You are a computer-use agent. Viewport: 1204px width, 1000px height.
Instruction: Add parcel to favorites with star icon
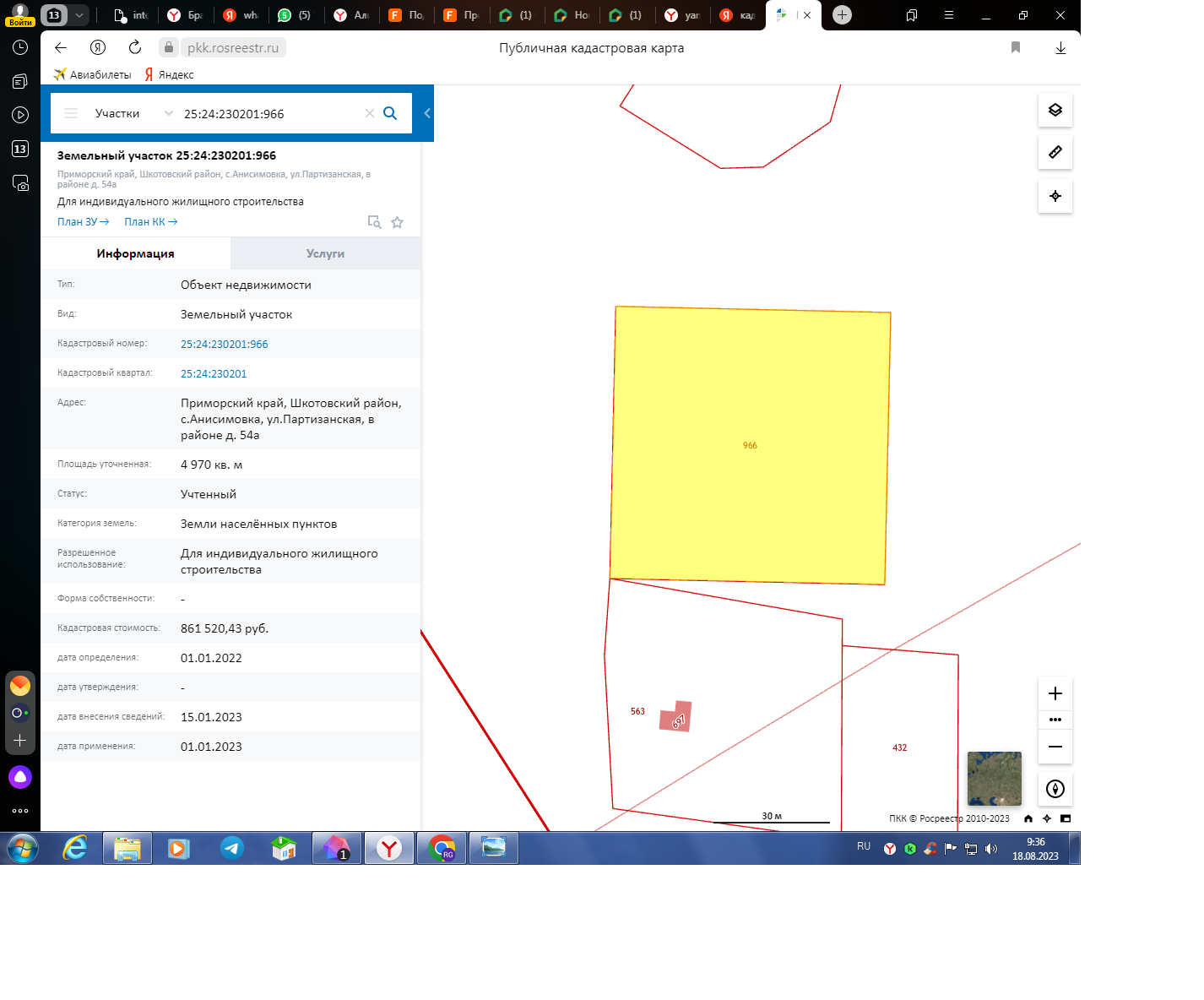[x=397, y=222]
